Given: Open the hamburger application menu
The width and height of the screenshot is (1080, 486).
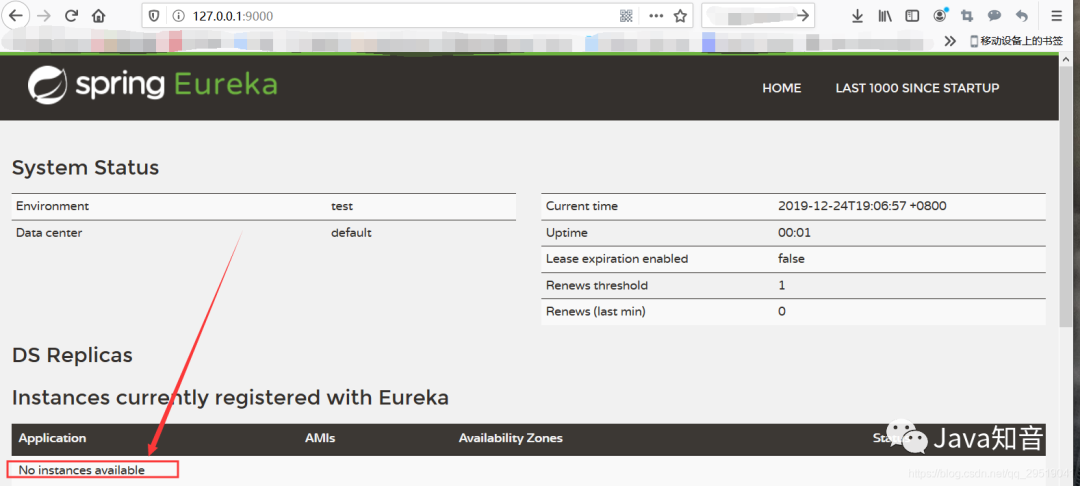Looking at the screenshot, I should (x=1057, y=16).
